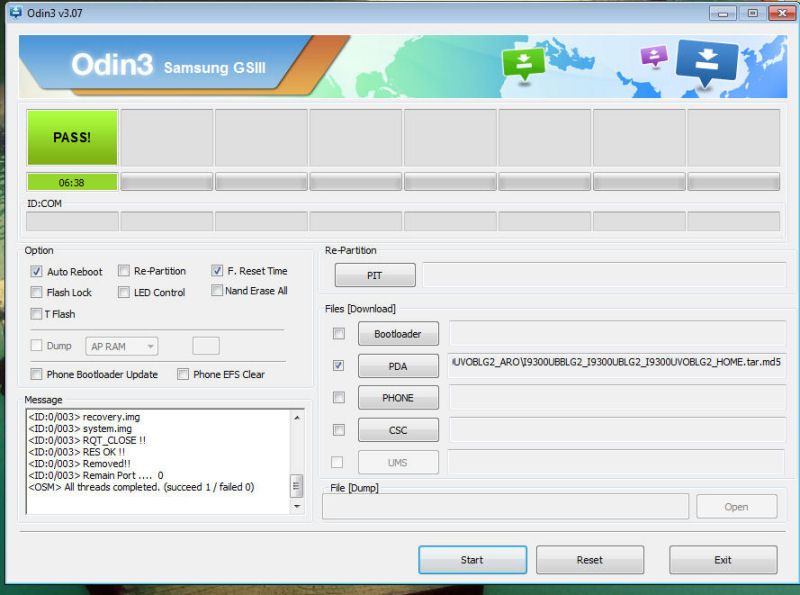Tick the UMS file checkbox
800x595 pixels.
click(337, 462)
